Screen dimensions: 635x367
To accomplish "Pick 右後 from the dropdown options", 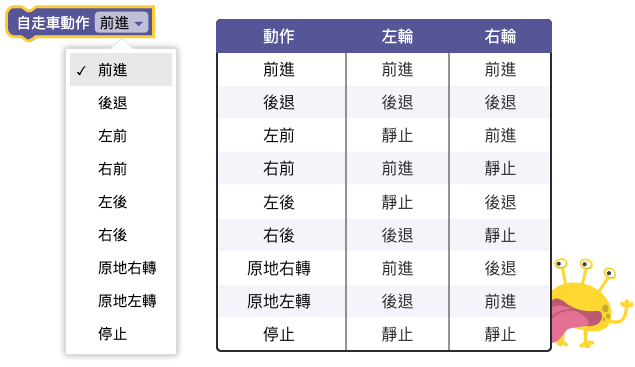I will [121, 235].
